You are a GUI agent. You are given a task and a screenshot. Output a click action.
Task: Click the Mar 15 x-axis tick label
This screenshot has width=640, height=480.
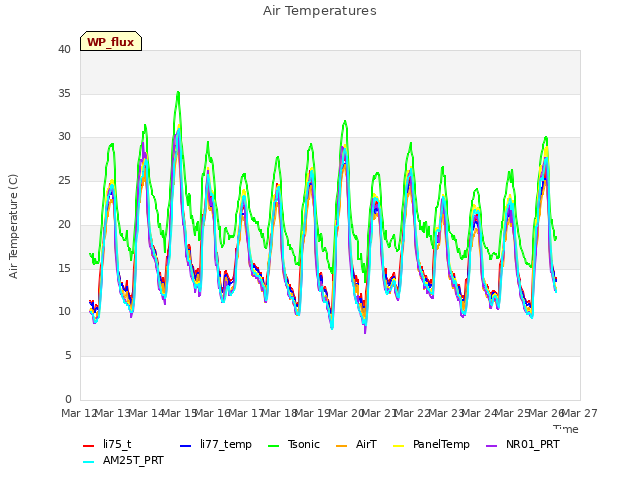point(180,413)
